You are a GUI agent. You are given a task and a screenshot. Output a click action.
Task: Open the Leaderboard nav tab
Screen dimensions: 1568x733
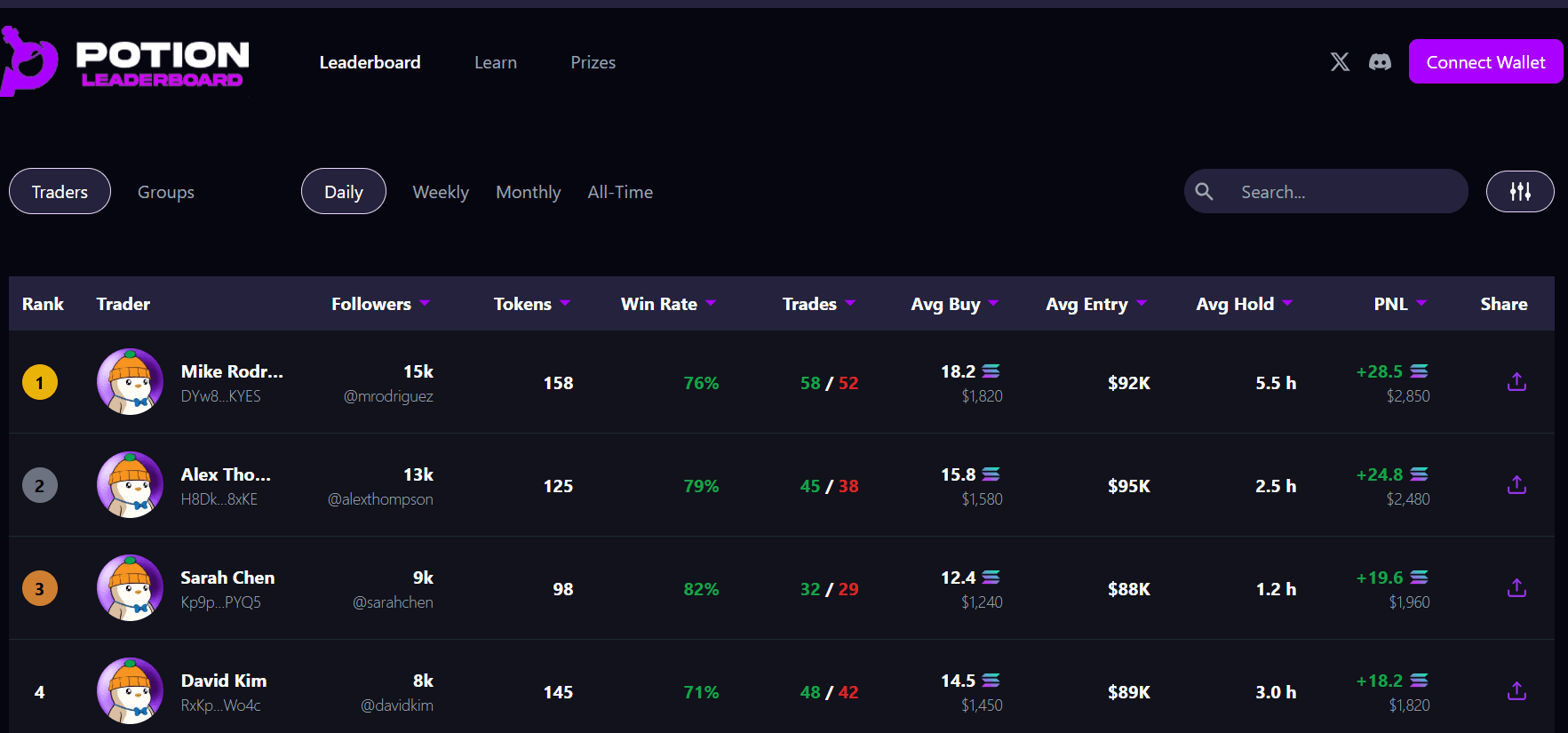coord(370,62)
